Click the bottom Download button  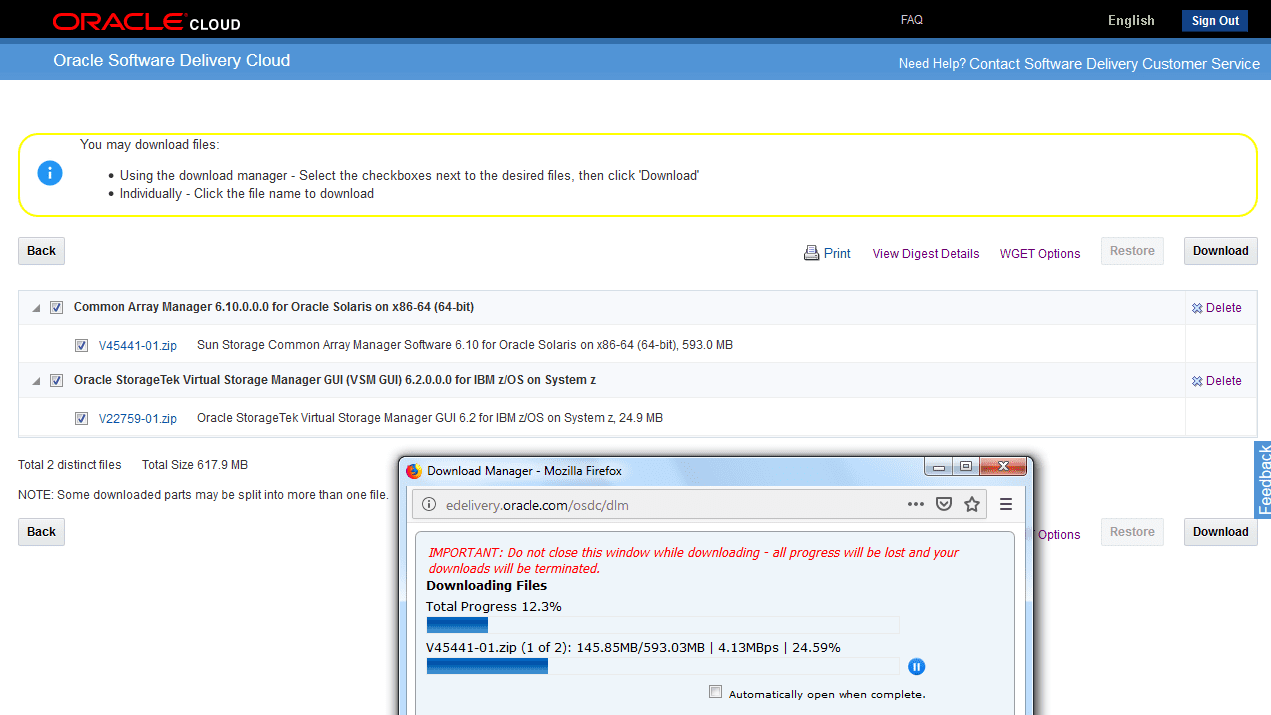point(1220,532)
